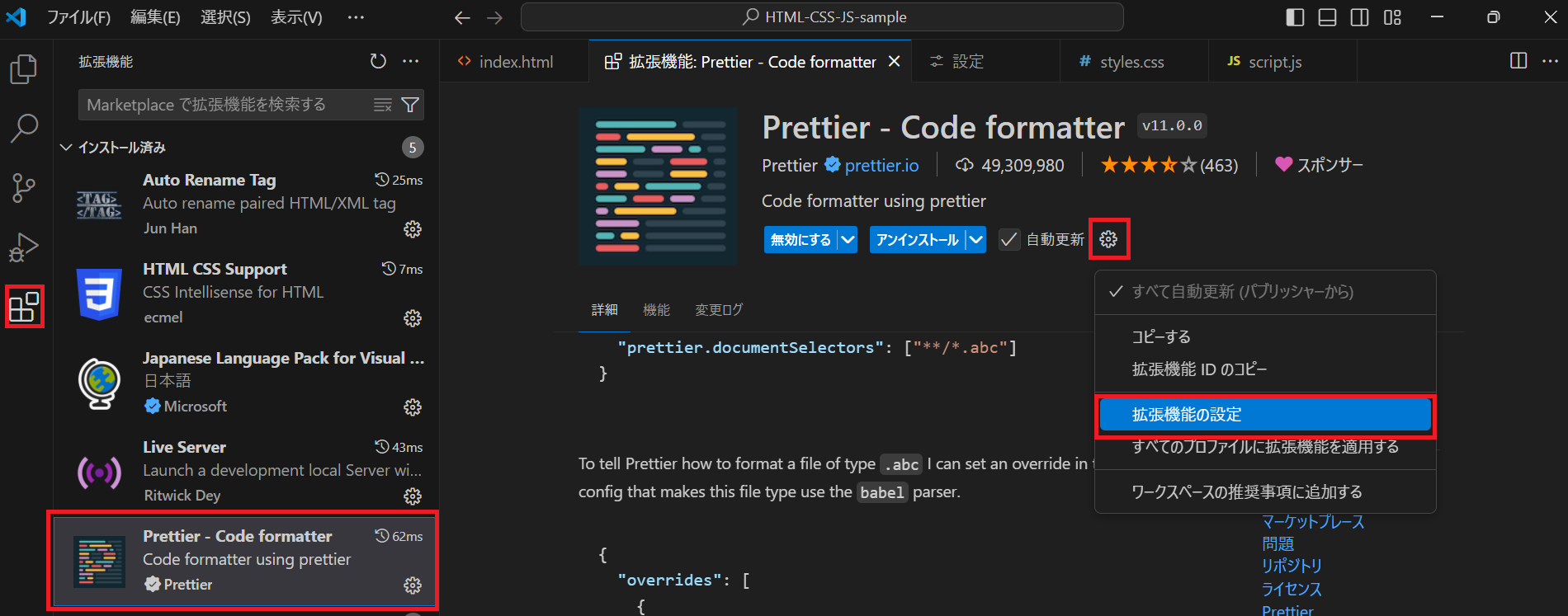The image size is (1568, 616).
Task: Toggle the secondary side bar layout icon
Action: [1359, 17]
